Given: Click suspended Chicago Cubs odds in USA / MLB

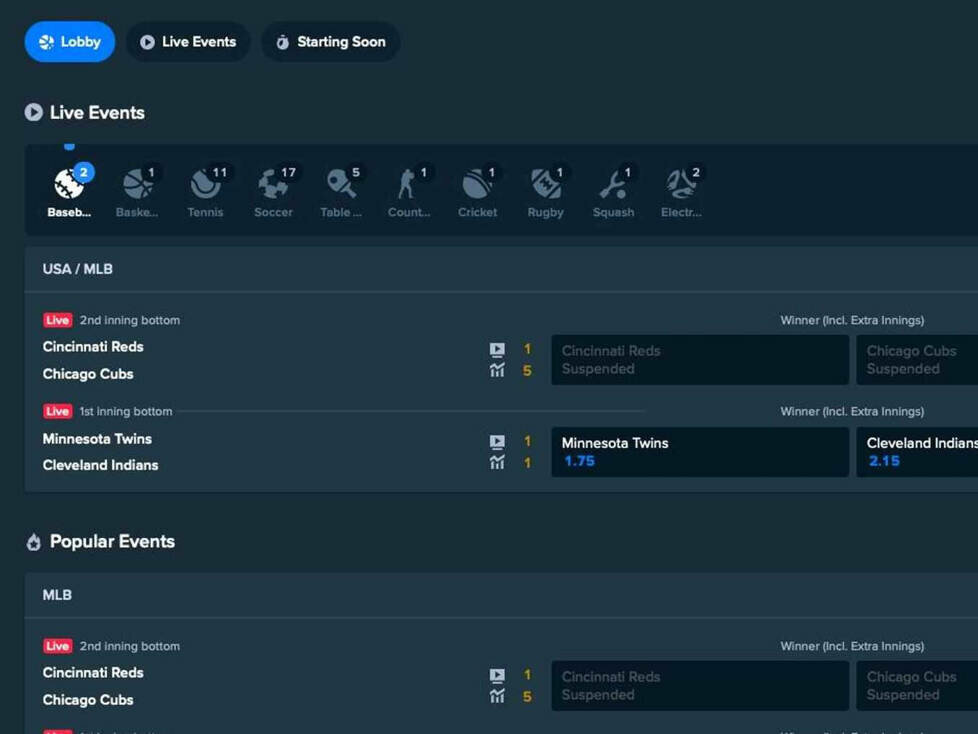Looking at the screenshot, I should click(917, 360).
